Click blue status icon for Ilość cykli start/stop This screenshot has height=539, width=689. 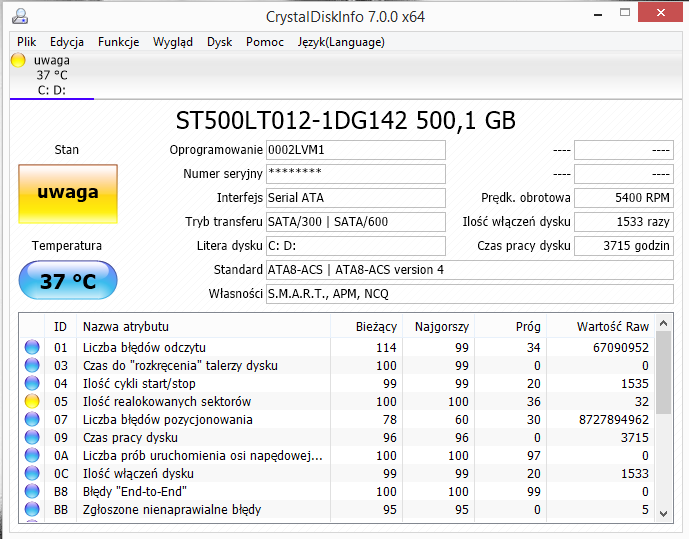click(x=32, y=383)
